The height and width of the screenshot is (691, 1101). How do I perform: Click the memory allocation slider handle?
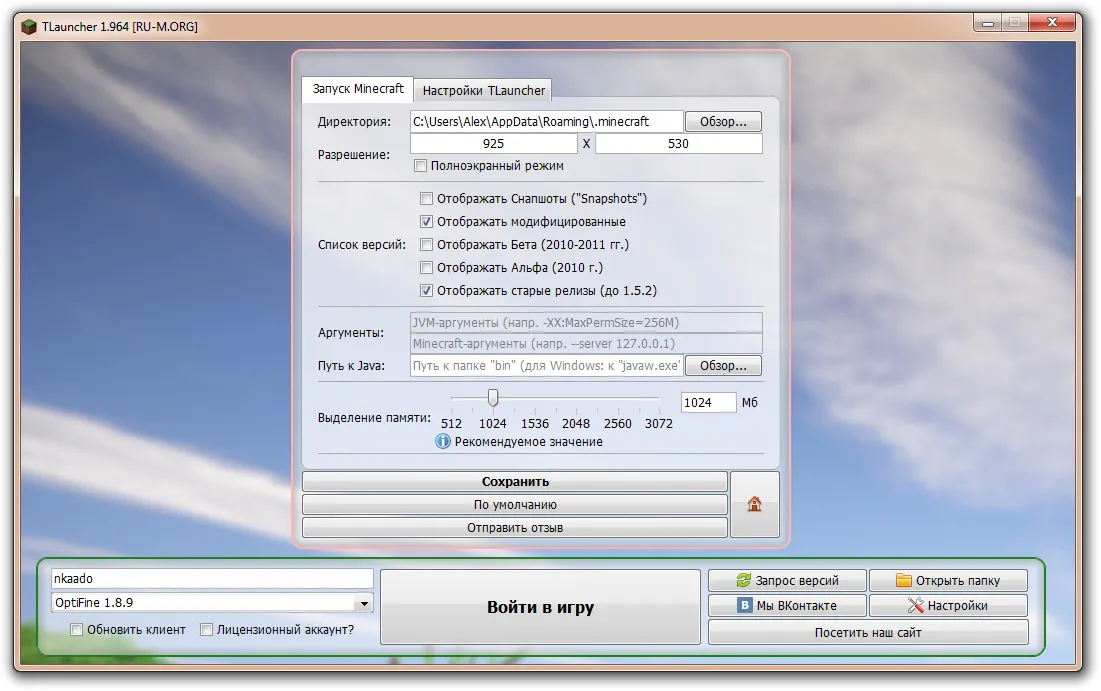(492, 398)
